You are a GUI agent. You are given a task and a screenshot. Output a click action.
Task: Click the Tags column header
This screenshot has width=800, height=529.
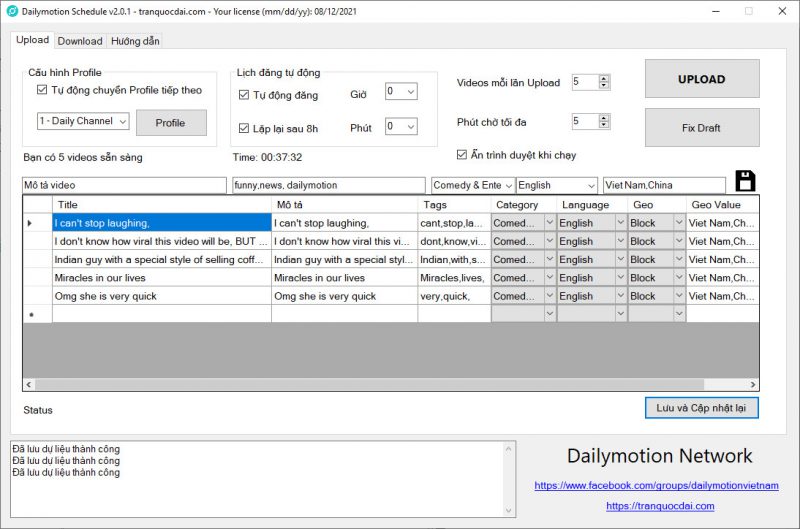(454, 205)
